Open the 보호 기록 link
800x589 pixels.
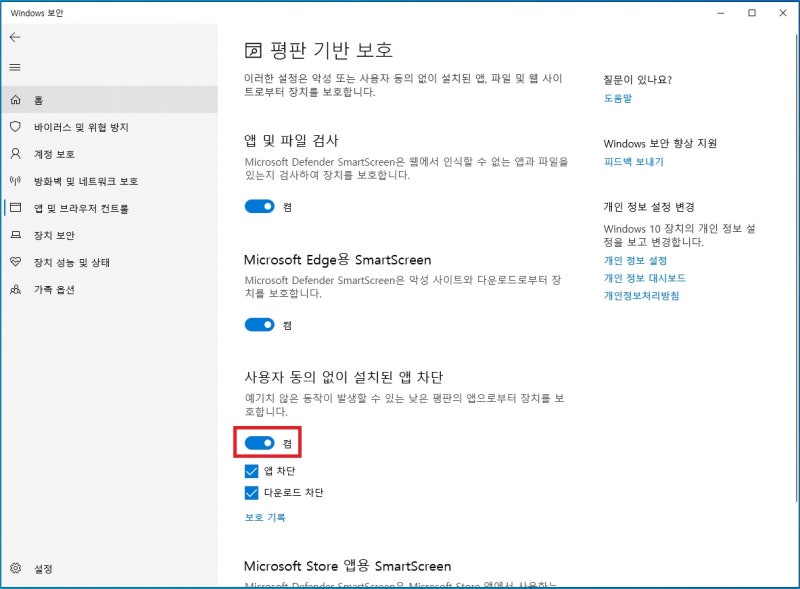pyautogui.click(x=265, y=518)
